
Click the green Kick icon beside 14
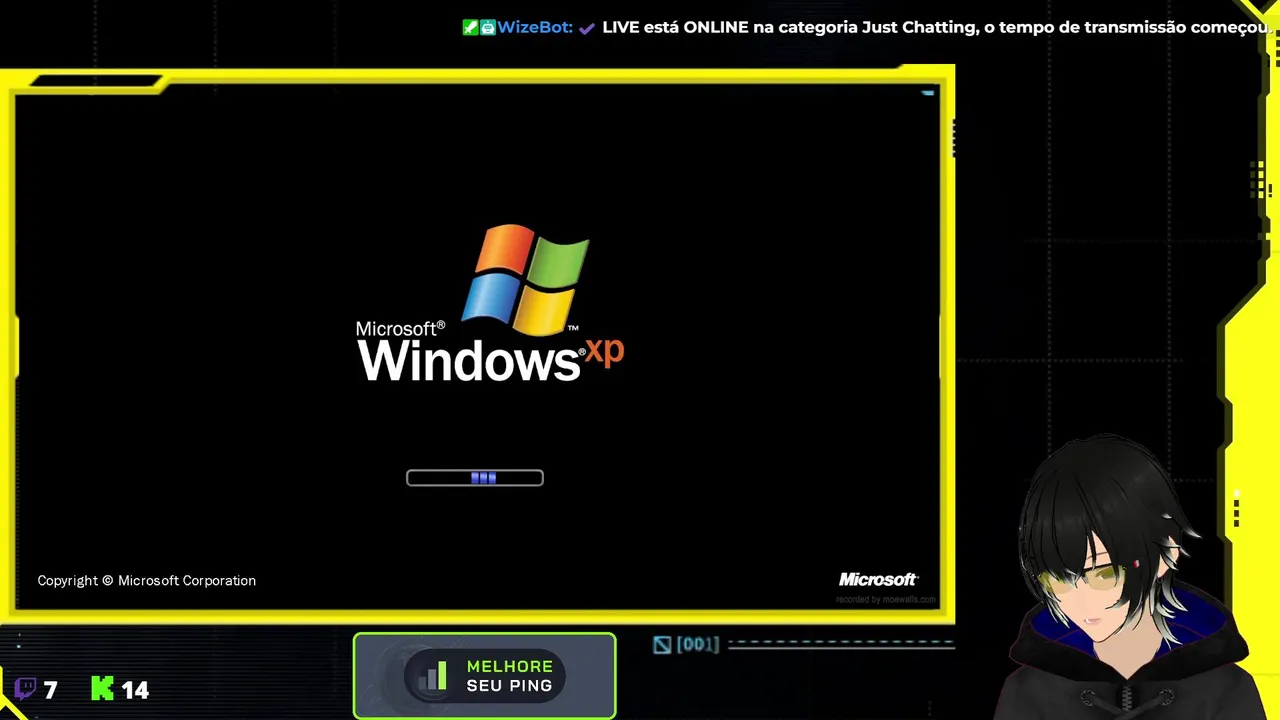coord(102,688)
